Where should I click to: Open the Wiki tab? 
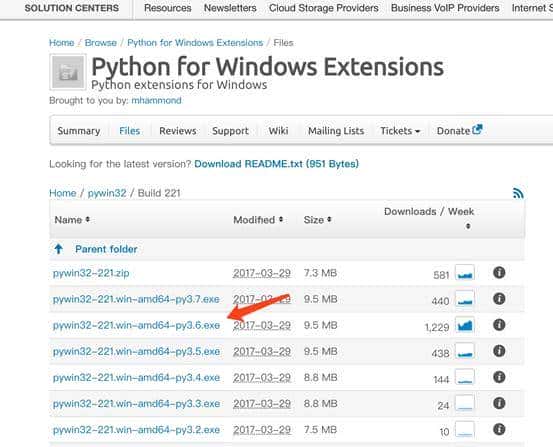click(x=278, y=131)
